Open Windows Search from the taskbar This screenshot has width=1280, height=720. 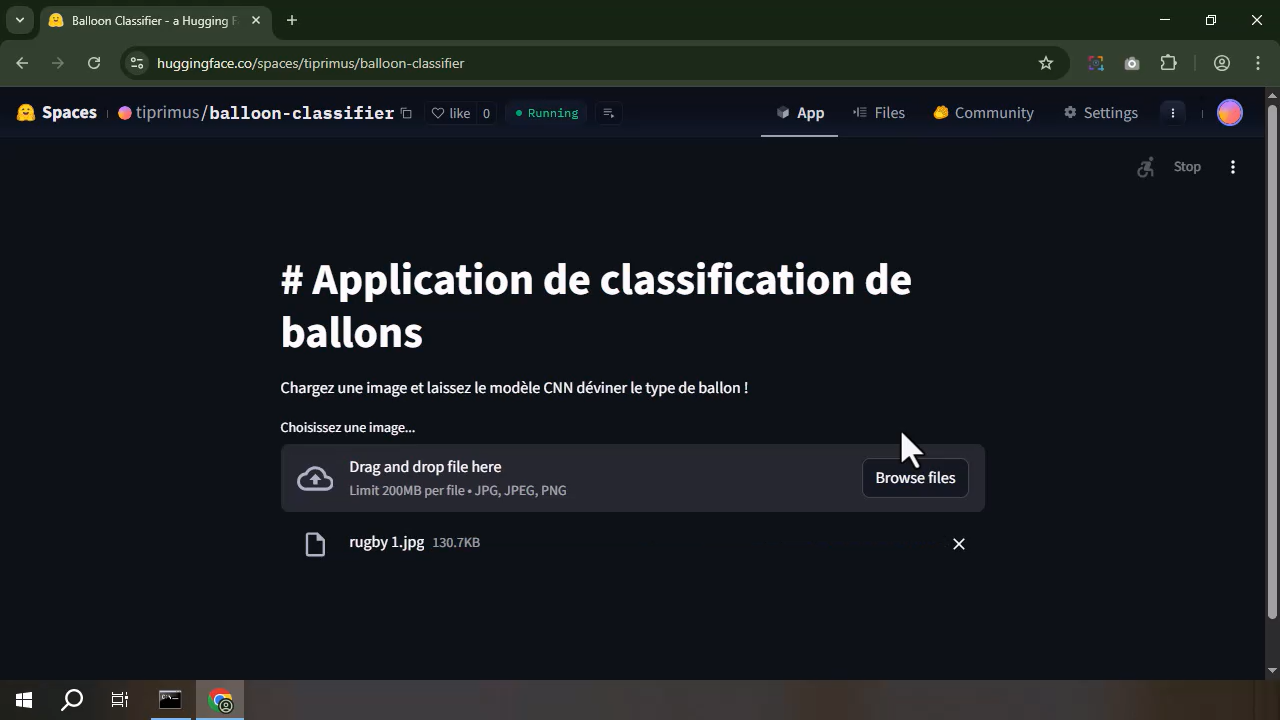[71, 699]
